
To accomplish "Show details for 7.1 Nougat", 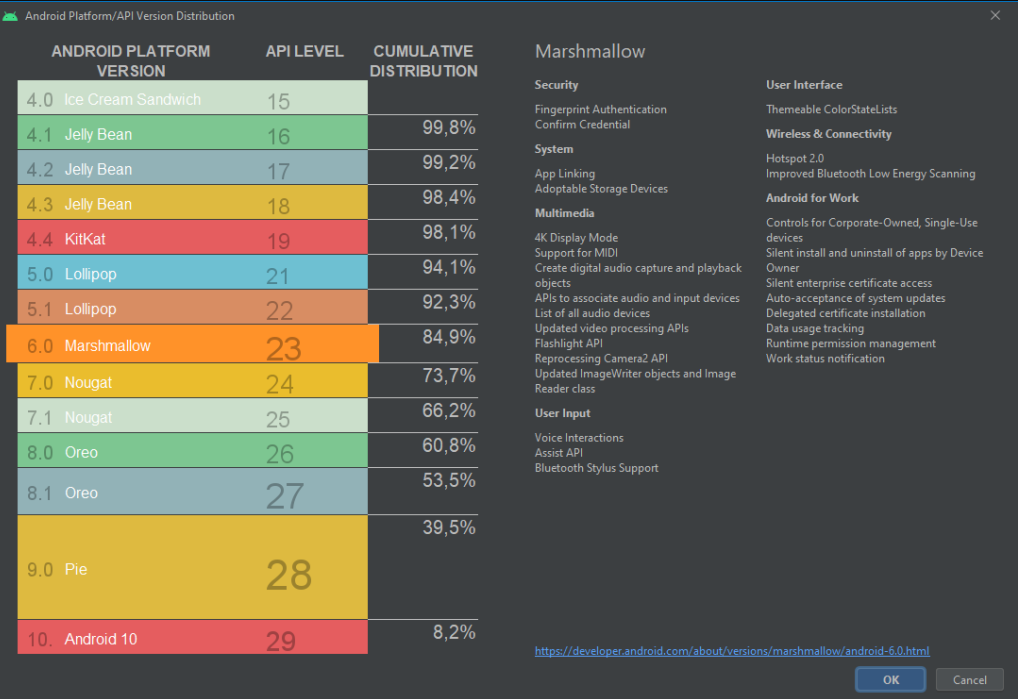I will coord(192,417).
